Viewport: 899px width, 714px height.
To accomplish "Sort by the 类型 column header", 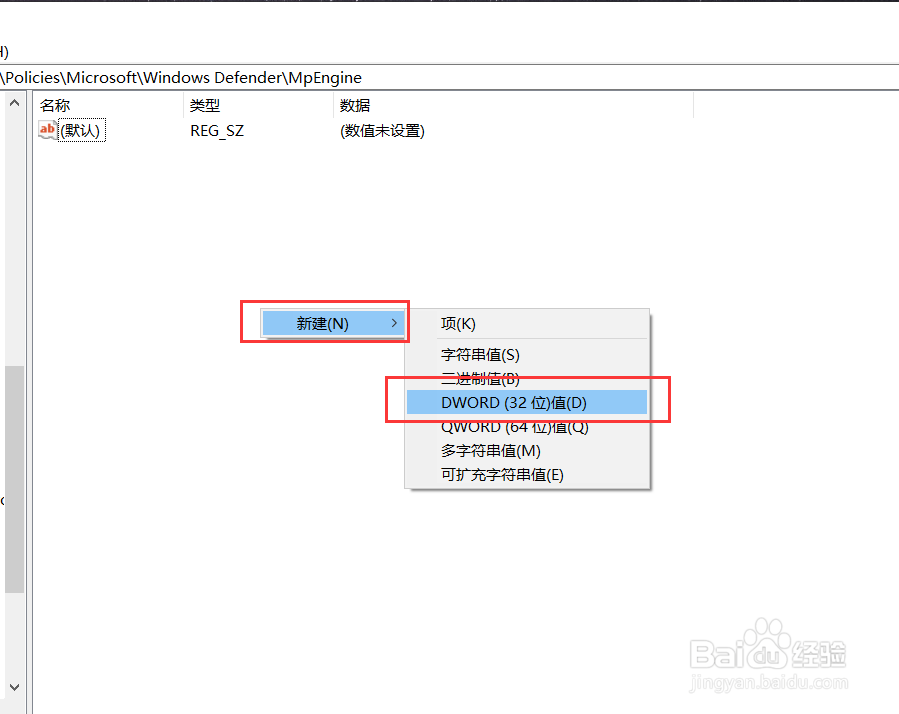I will [259, 106].
